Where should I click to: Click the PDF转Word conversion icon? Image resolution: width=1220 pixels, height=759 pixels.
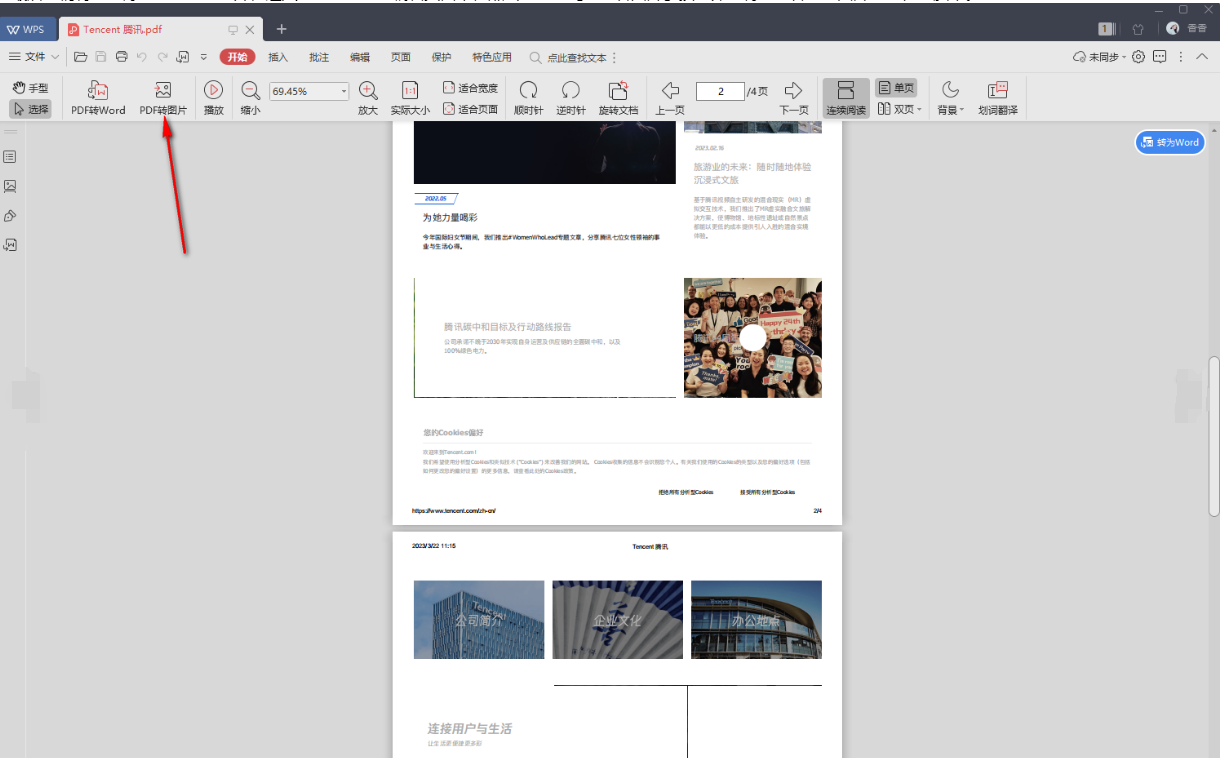(x=98, y=91)
